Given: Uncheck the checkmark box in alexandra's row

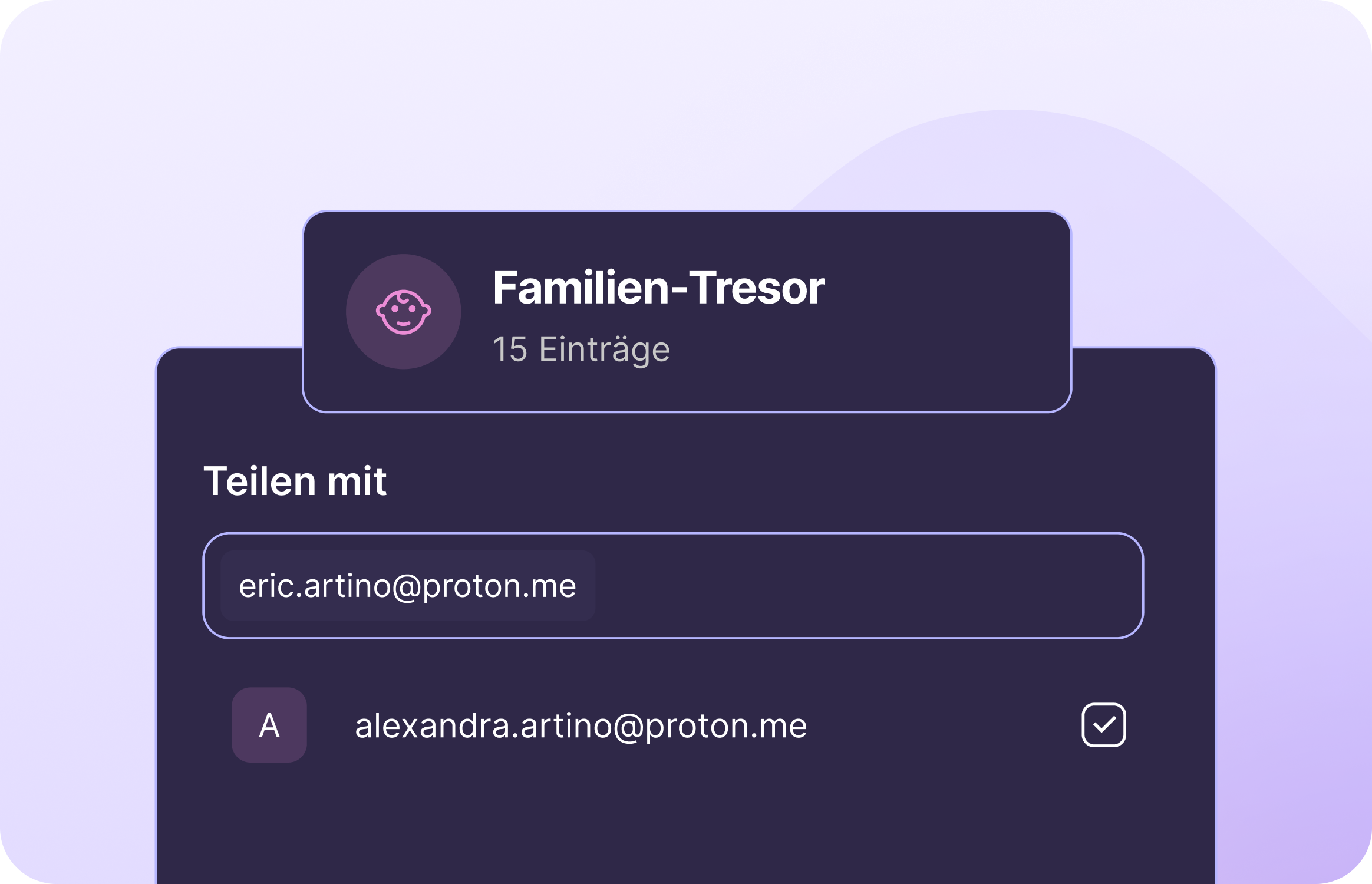Looking at the screenshot, I should (x=1103, y=725).
